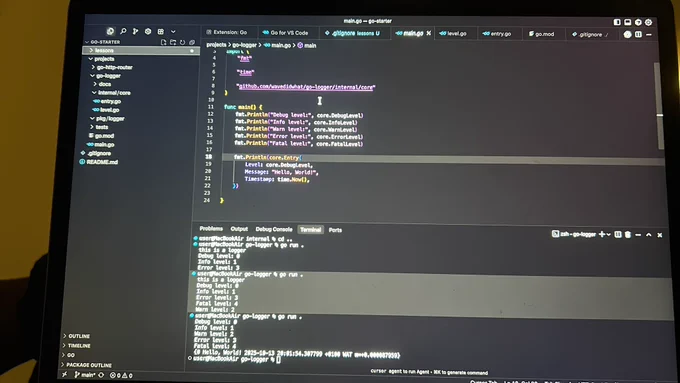Open the Extensions view icon

coord(160,31)
